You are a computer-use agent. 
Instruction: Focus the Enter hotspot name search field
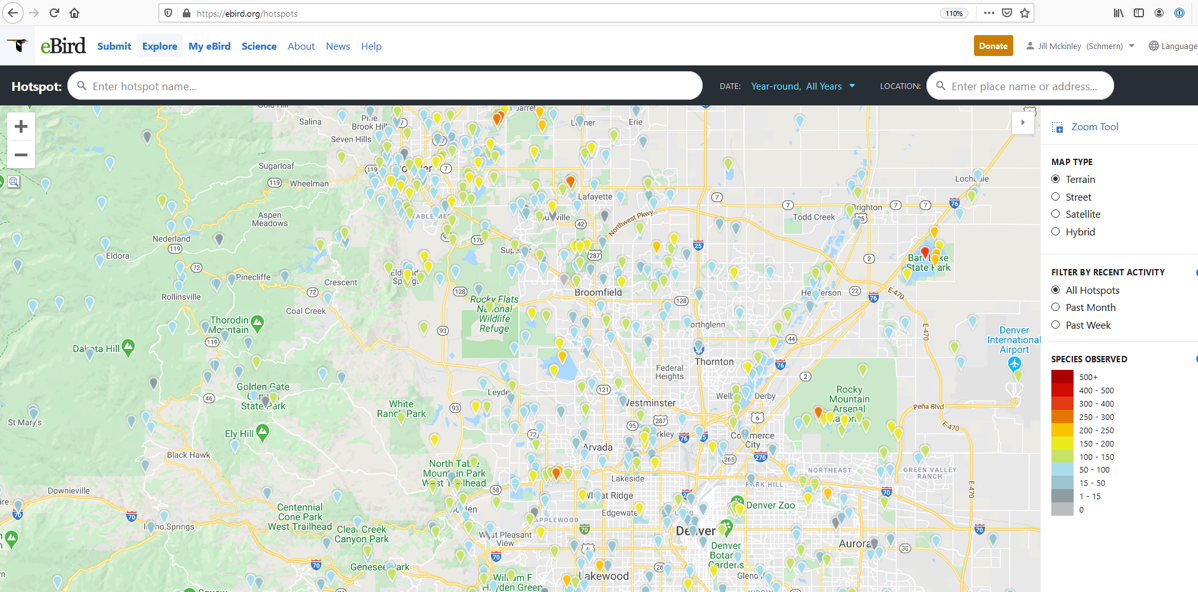point(385,86)
